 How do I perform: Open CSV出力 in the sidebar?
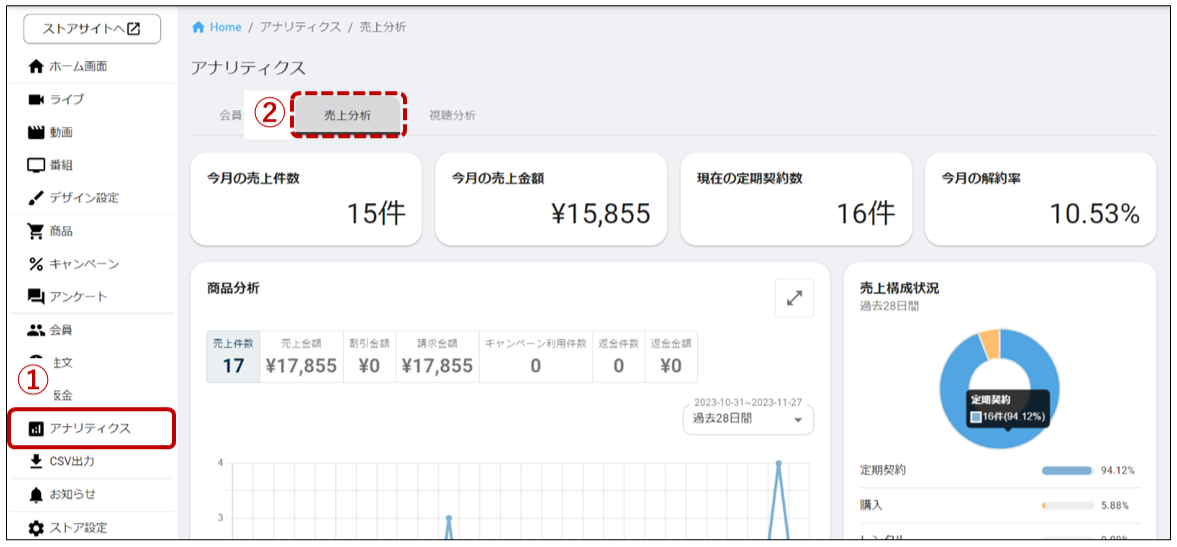click(72, 461)
